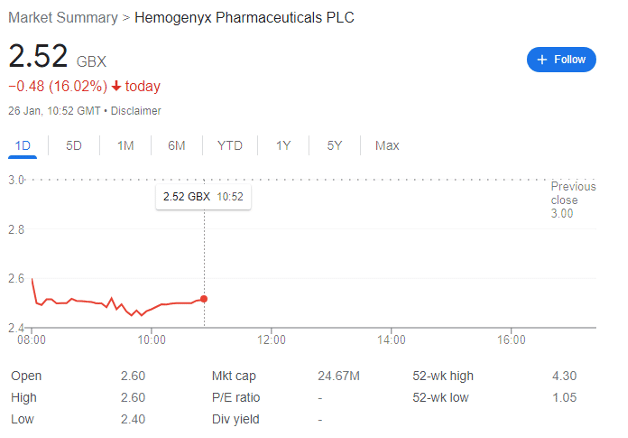Show the YTD chart range
This screenshot has width=628, height=438.
coord(230,146)
